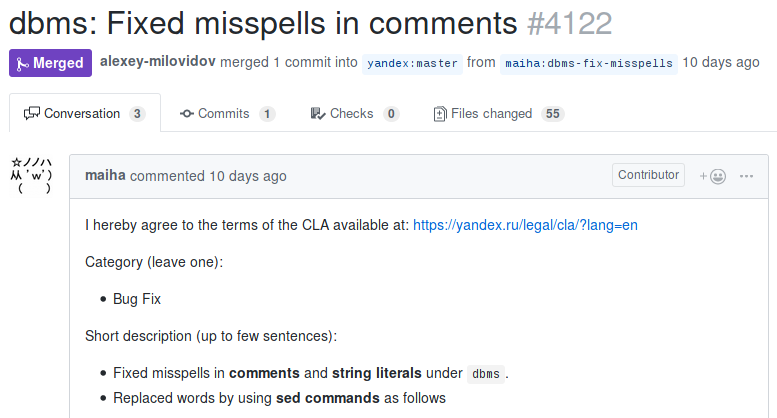Screen dimensions: 777x418
Task: Click the yandex:master base branch label
Action: 411,63
